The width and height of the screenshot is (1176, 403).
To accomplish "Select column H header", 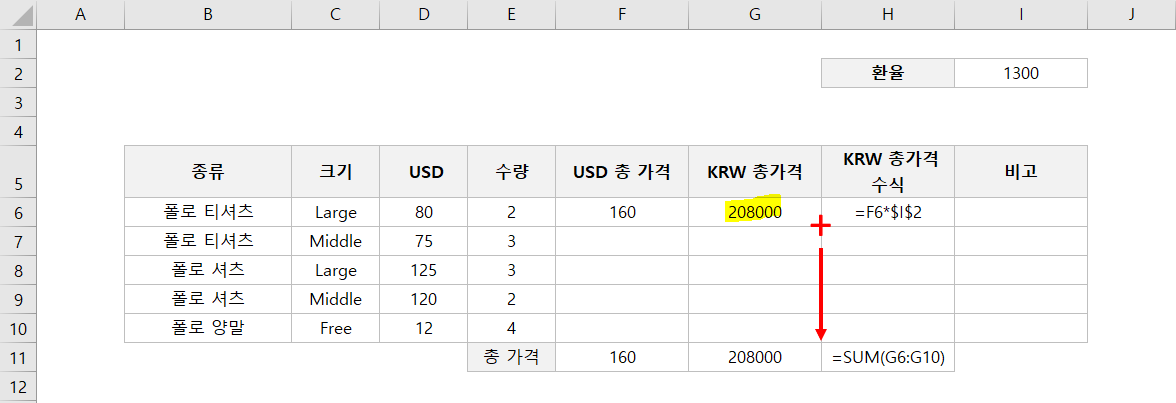I will (x=888, y=15).
